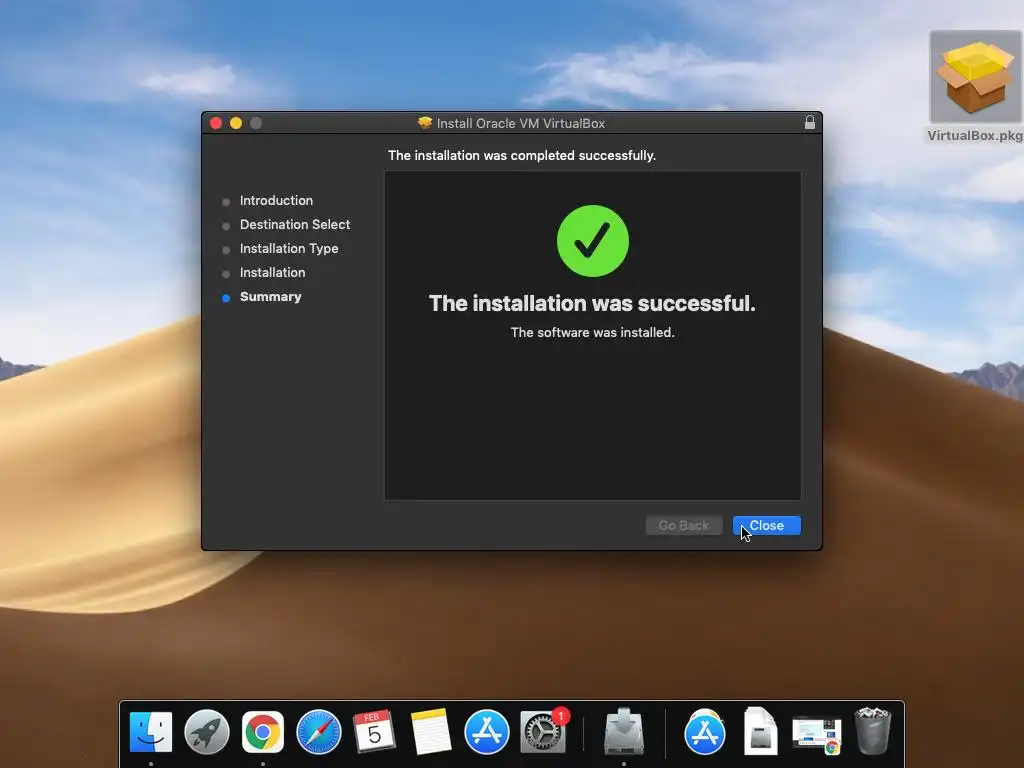The image size is (1024, 768).
Task: Click the red close button on installer window
Action: coord(216,123)
